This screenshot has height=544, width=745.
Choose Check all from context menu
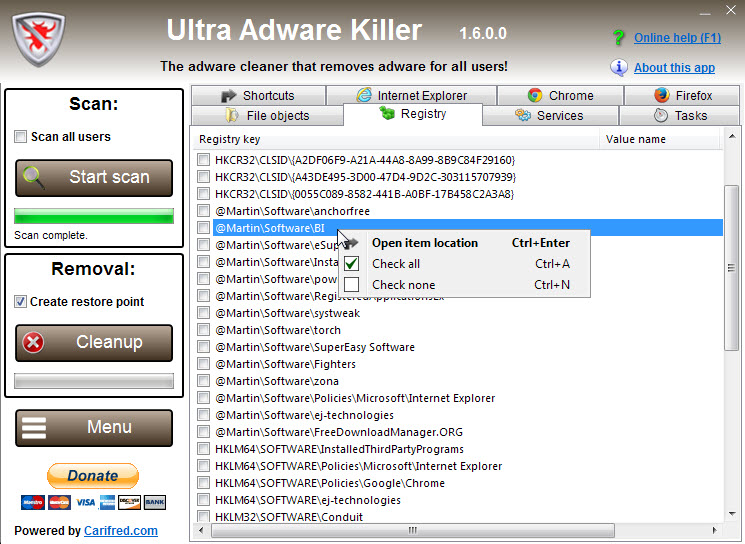tap(464, 264)
